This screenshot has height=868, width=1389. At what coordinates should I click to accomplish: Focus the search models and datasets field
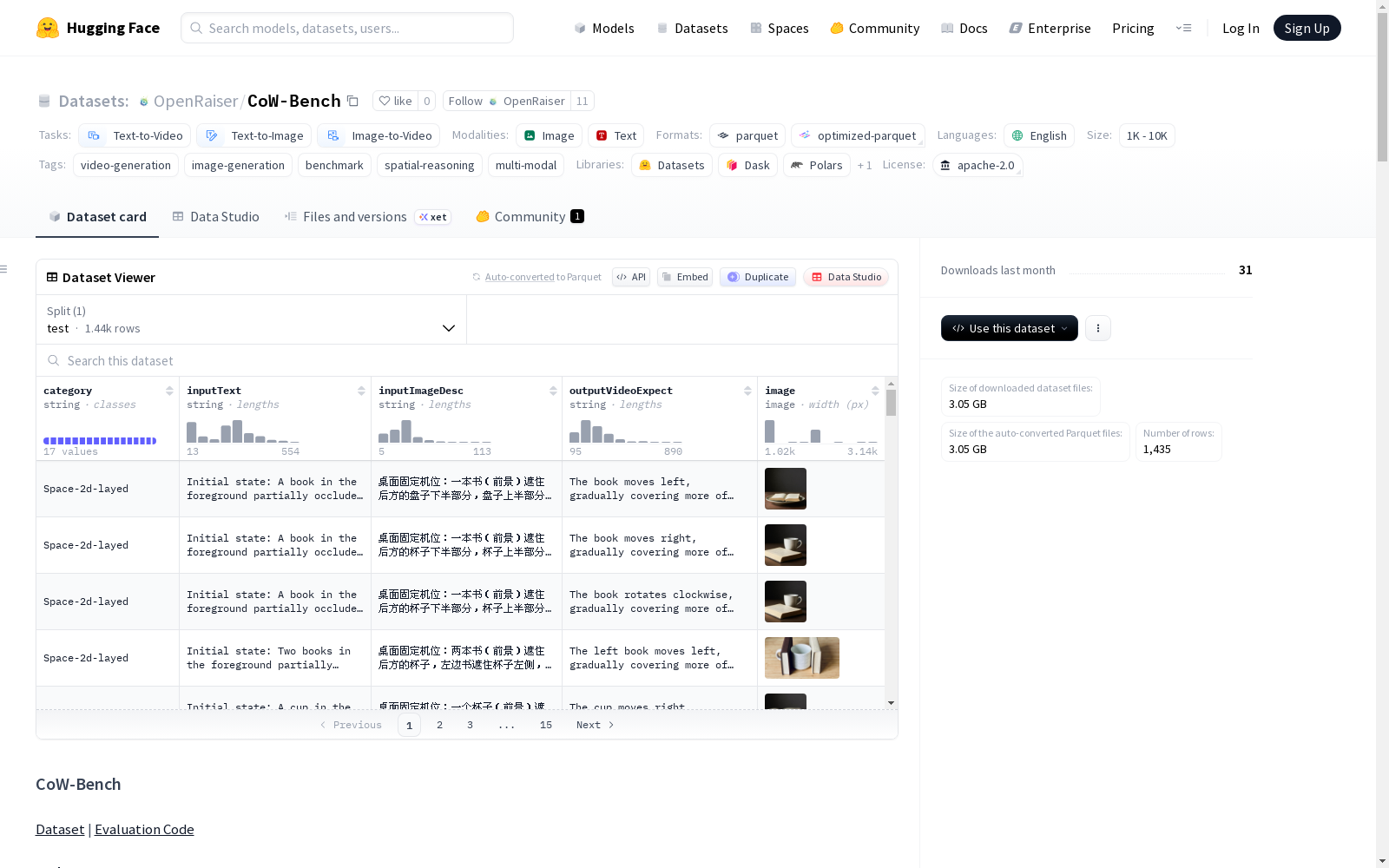[347, 28]
